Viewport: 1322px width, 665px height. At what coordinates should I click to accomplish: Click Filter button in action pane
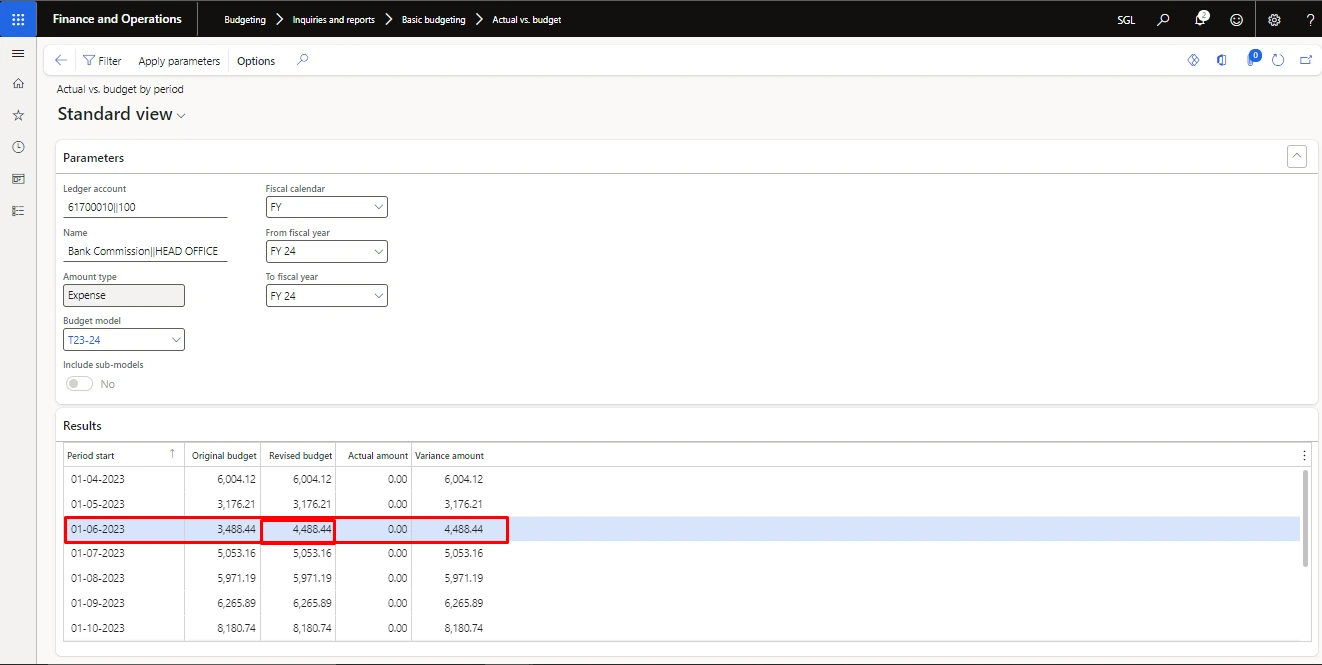coord(102,61)
